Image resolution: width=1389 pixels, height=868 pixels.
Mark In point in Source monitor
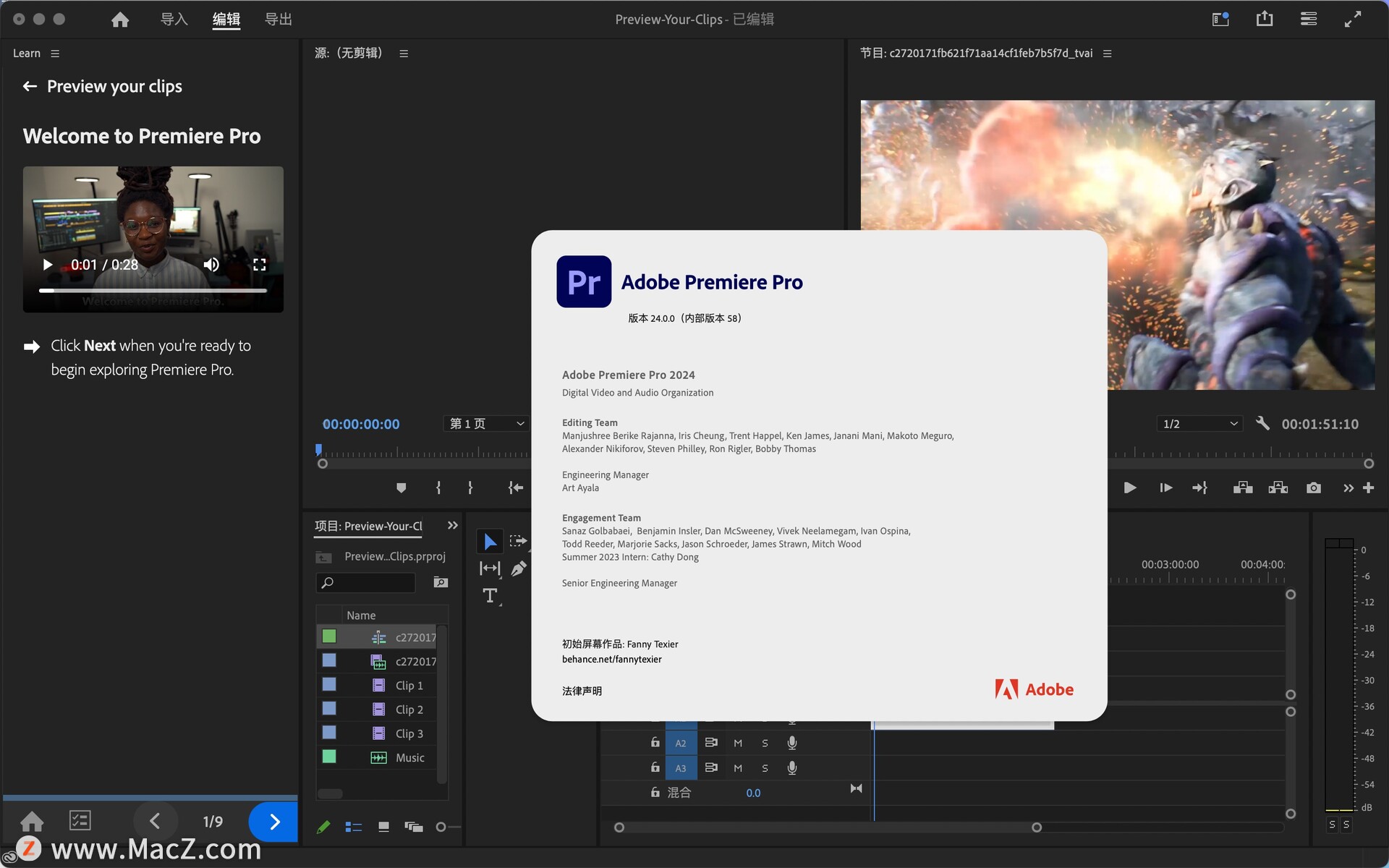pos(438,488)
